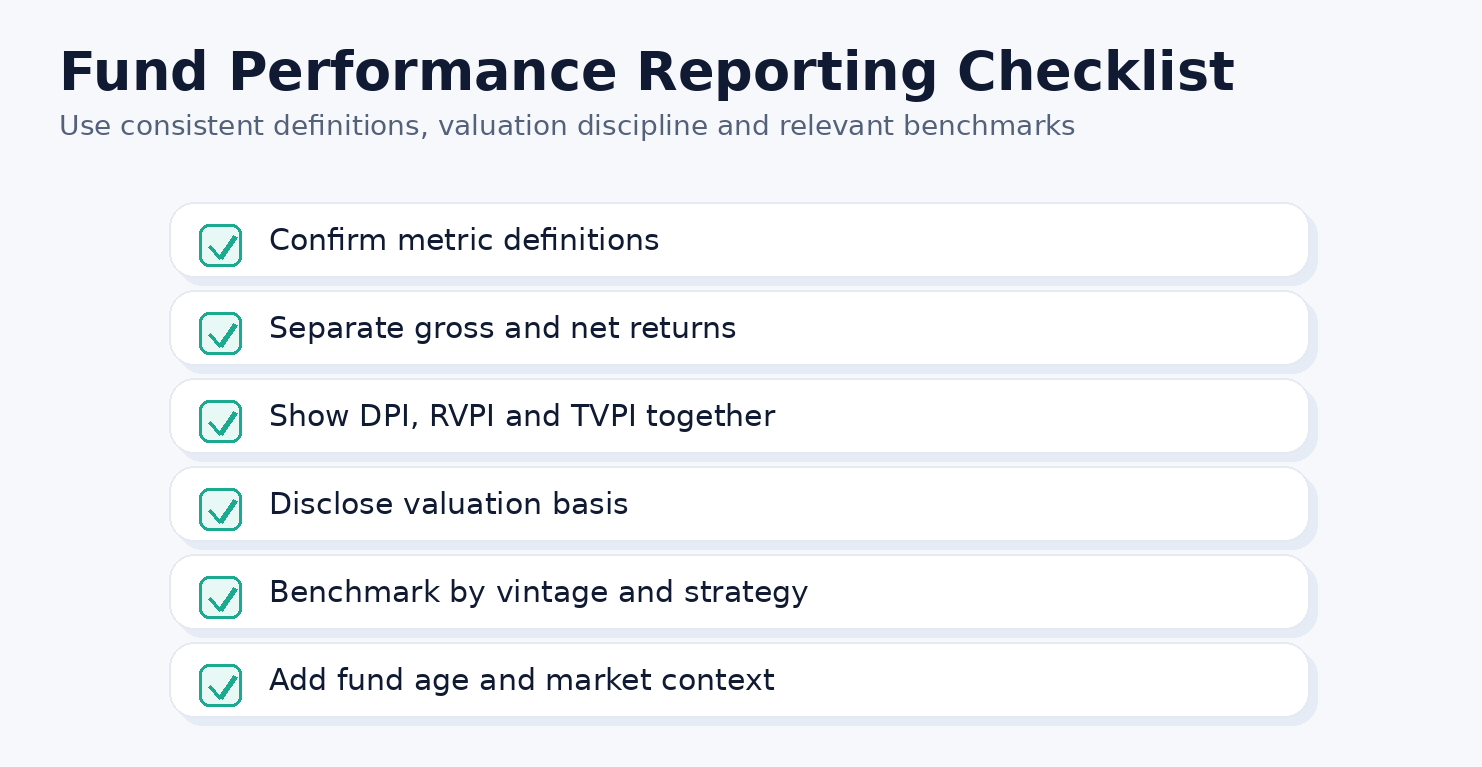The width and height of the screenshot is (1482, 767).
Task: Uncheck Benchmark by vintage and strategy box
Action: pyautogui.click(x=220, y=597)
